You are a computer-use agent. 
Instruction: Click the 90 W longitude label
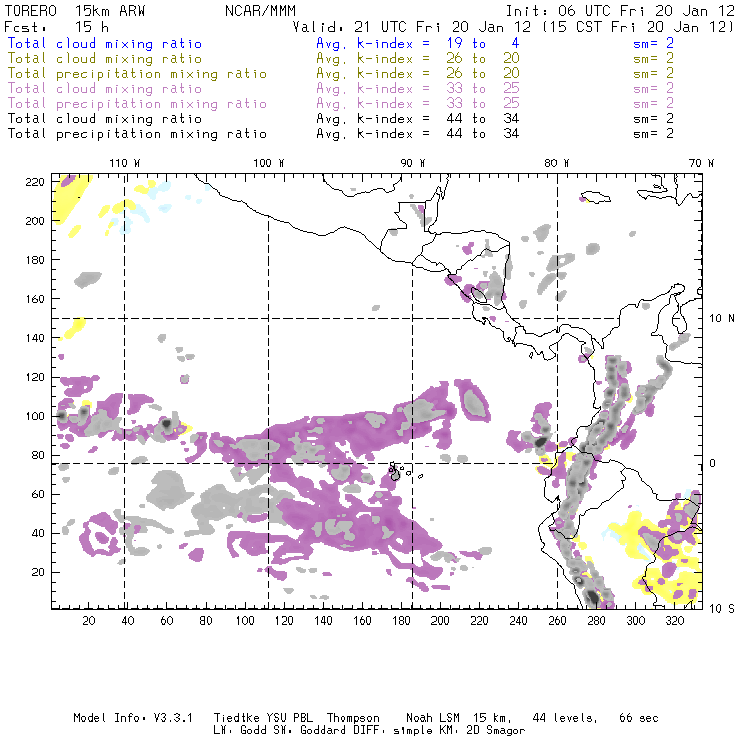tap(413, 162)
